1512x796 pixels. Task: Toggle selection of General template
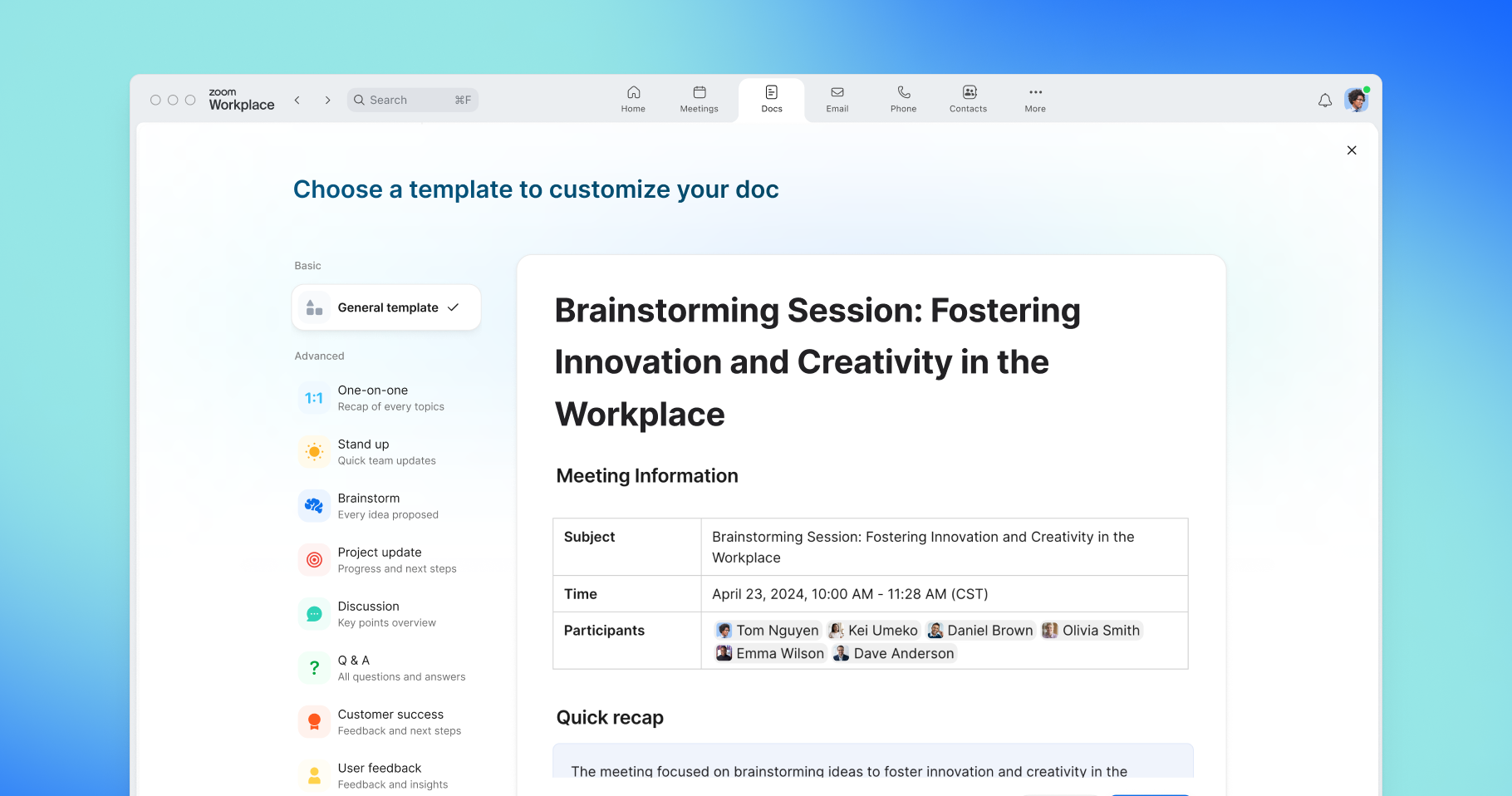pyautogui.click(x=385, y=307)
